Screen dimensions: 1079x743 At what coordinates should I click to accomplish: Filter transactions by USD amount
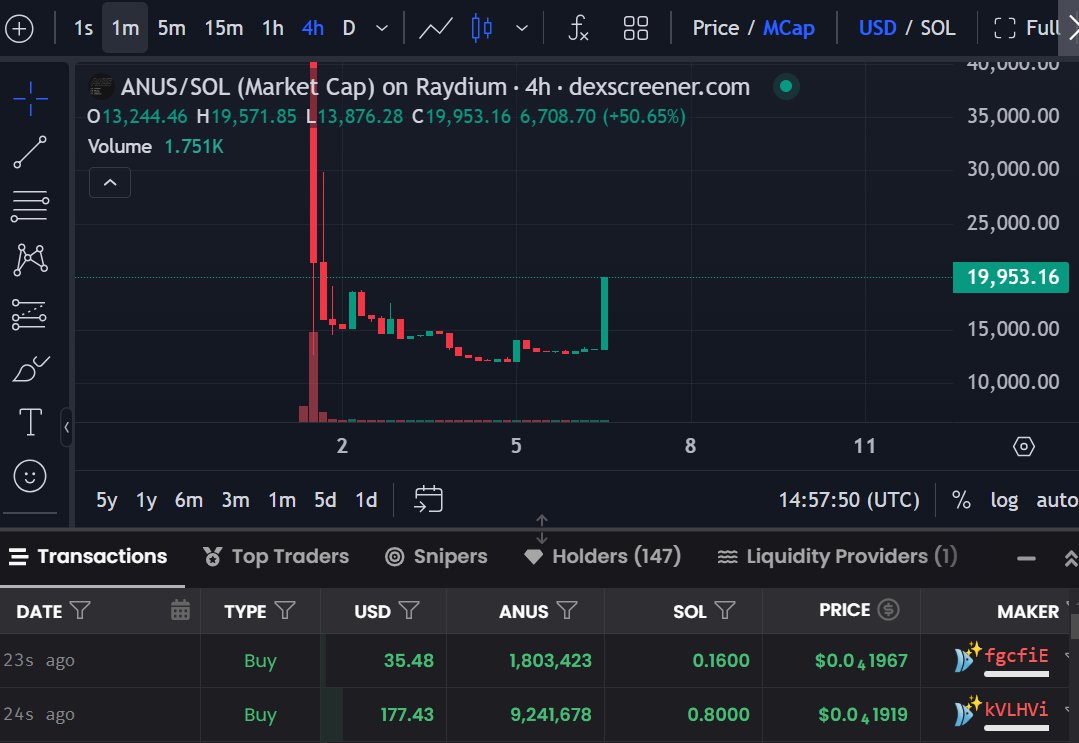click(409, 610)
